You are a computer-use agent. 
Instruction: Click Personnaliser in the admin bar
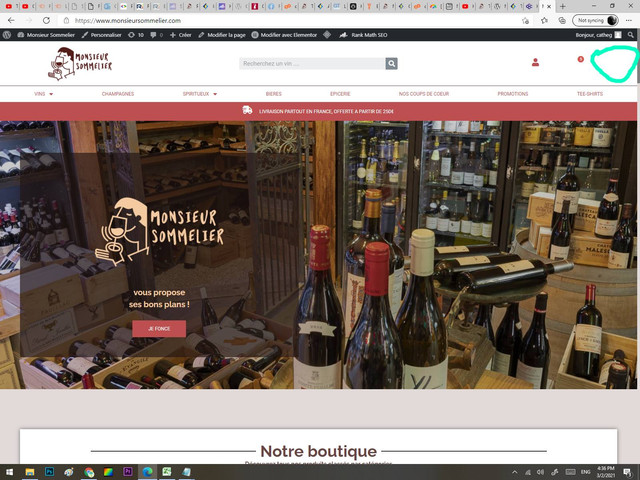[102, 35]
